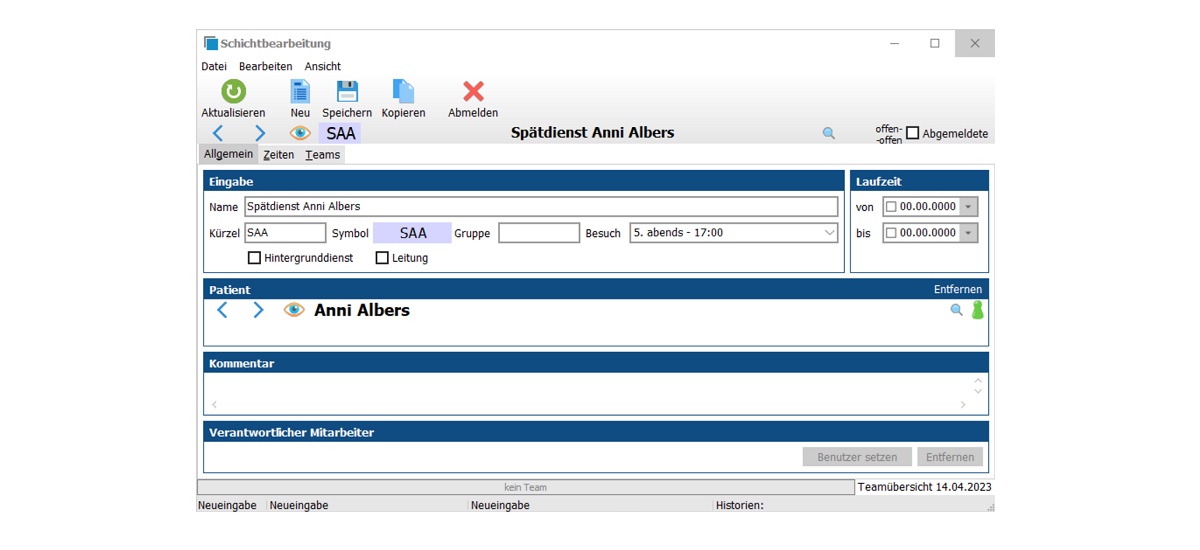Click Kommentar horizontal scroll left arrow
This screenshot has height=550, width=1200.
click(x=214, y=405)
